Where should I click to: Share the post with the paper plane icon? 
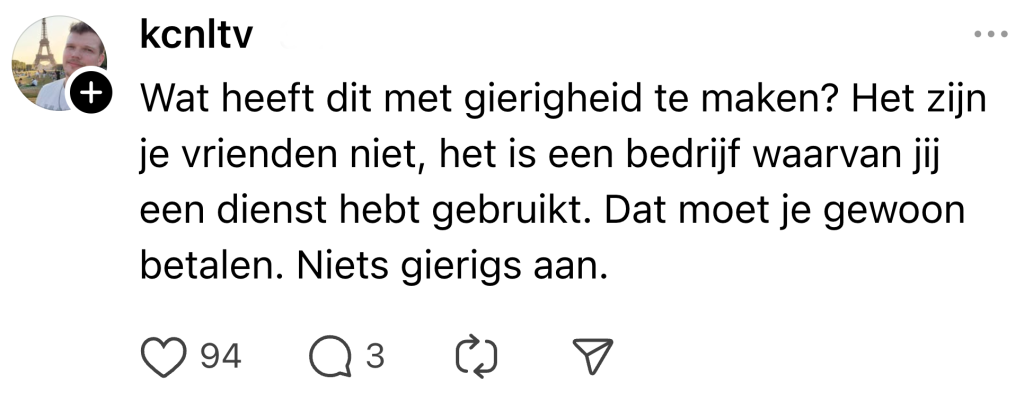pyautogui.click(x=591, y=356)
